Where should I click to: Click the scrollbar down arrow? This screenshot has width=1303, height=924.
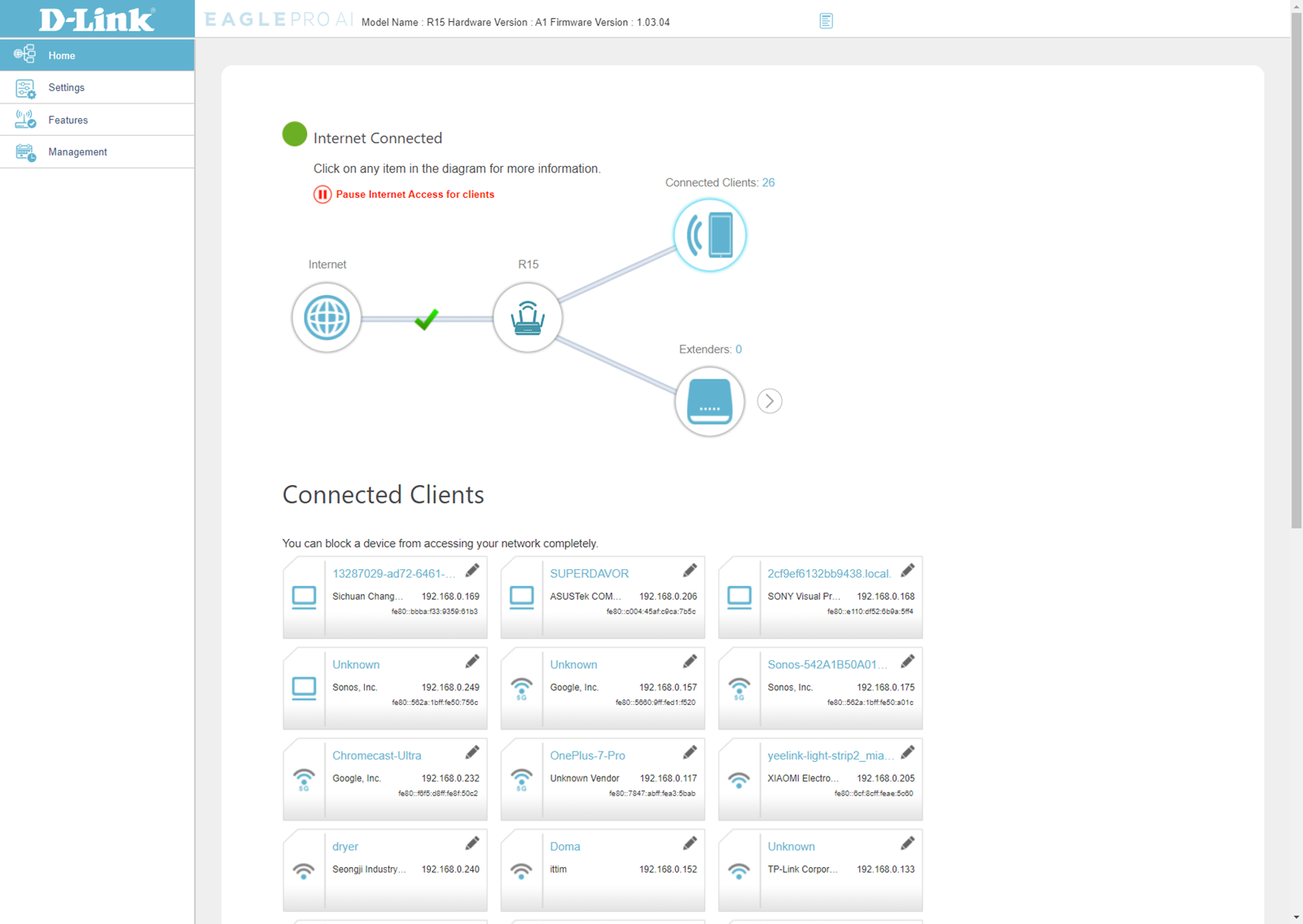[x=1296, y=917]
